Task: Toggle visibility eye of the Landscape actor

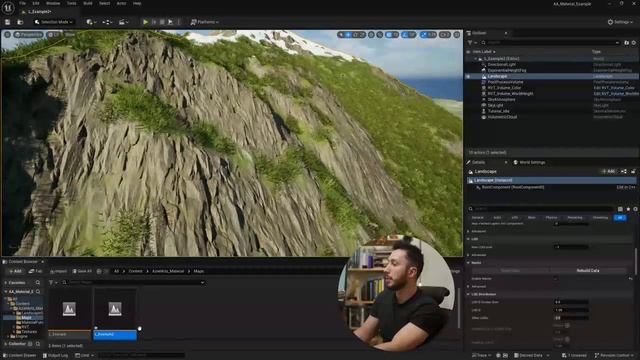Action: (x=468, y=76)
